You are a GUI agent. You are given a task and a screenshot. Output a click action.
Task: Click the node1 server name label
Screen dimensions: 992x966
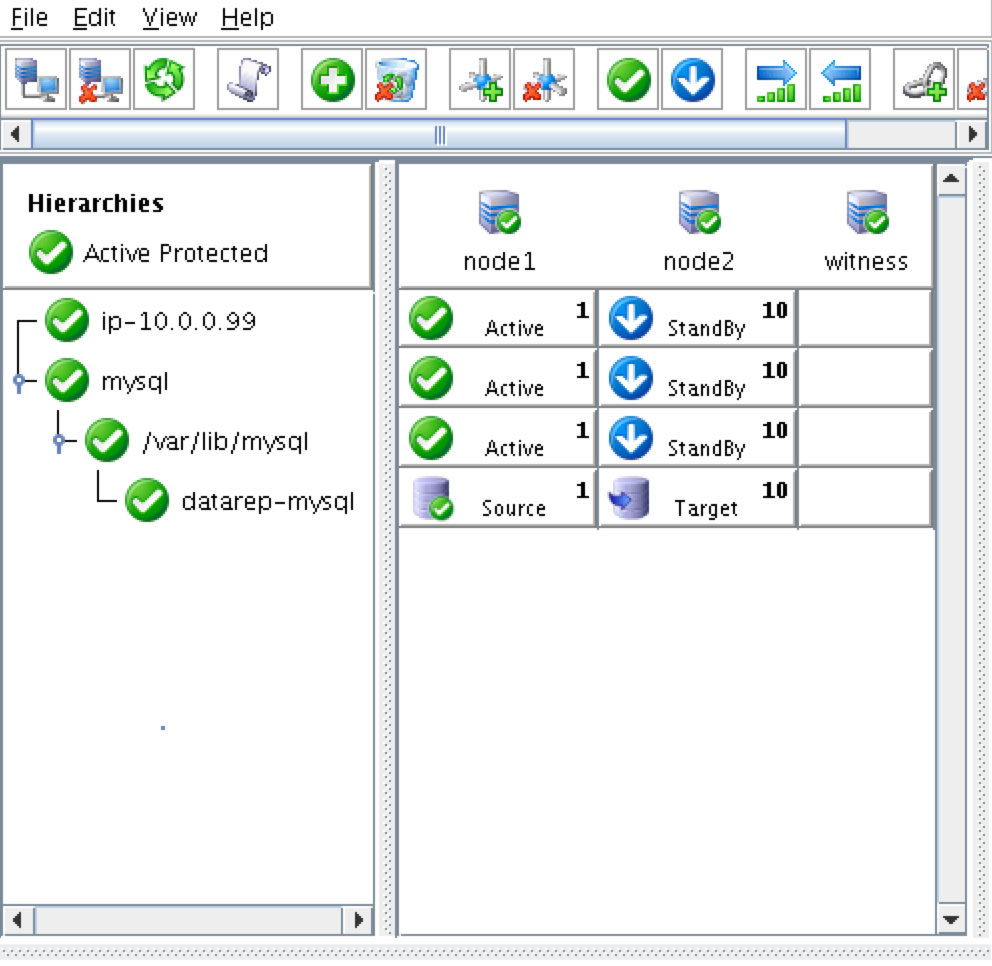tap(499, 261)
